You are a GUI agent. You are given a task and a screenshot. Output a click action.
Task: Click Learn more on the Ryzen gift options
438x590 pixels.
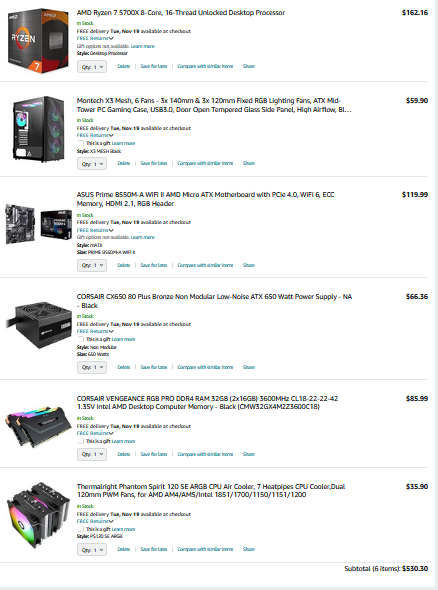143,46
